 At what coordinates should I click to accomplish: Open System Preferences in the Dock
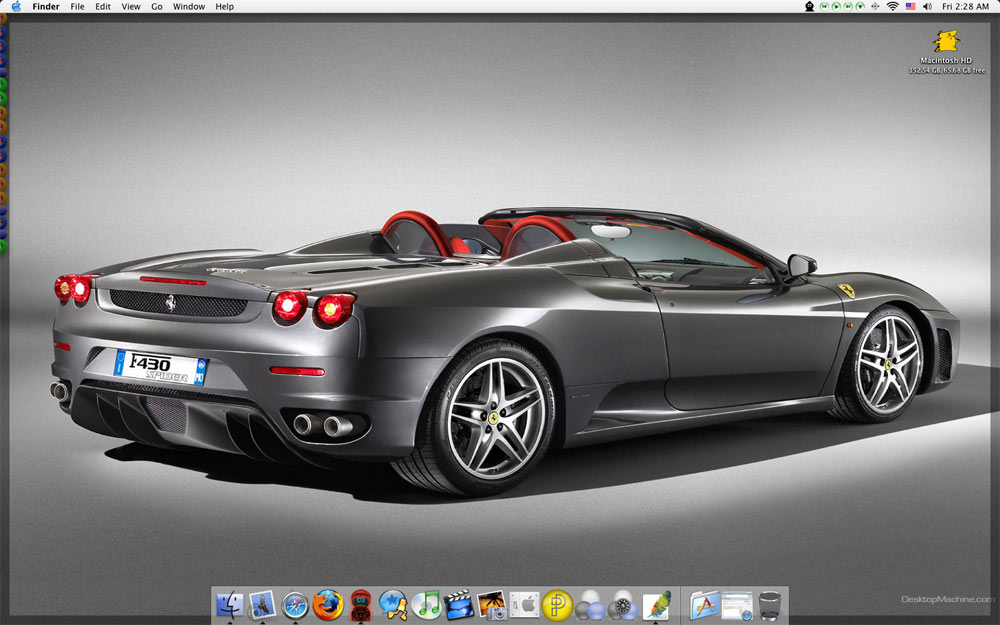tap(525, 605)
